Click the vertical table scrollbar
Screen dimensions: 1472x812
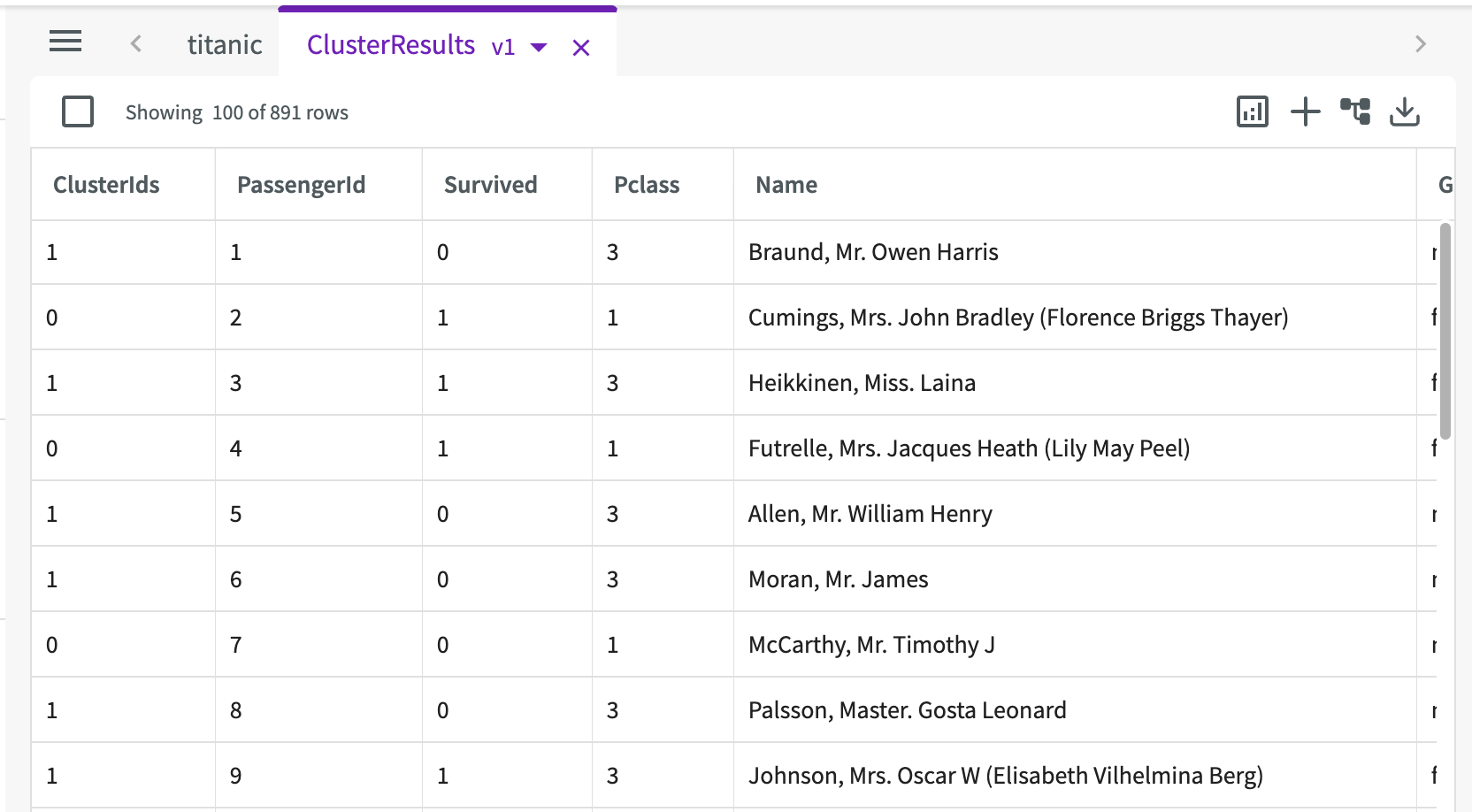pyautogui.click(x=1445, y=331)
